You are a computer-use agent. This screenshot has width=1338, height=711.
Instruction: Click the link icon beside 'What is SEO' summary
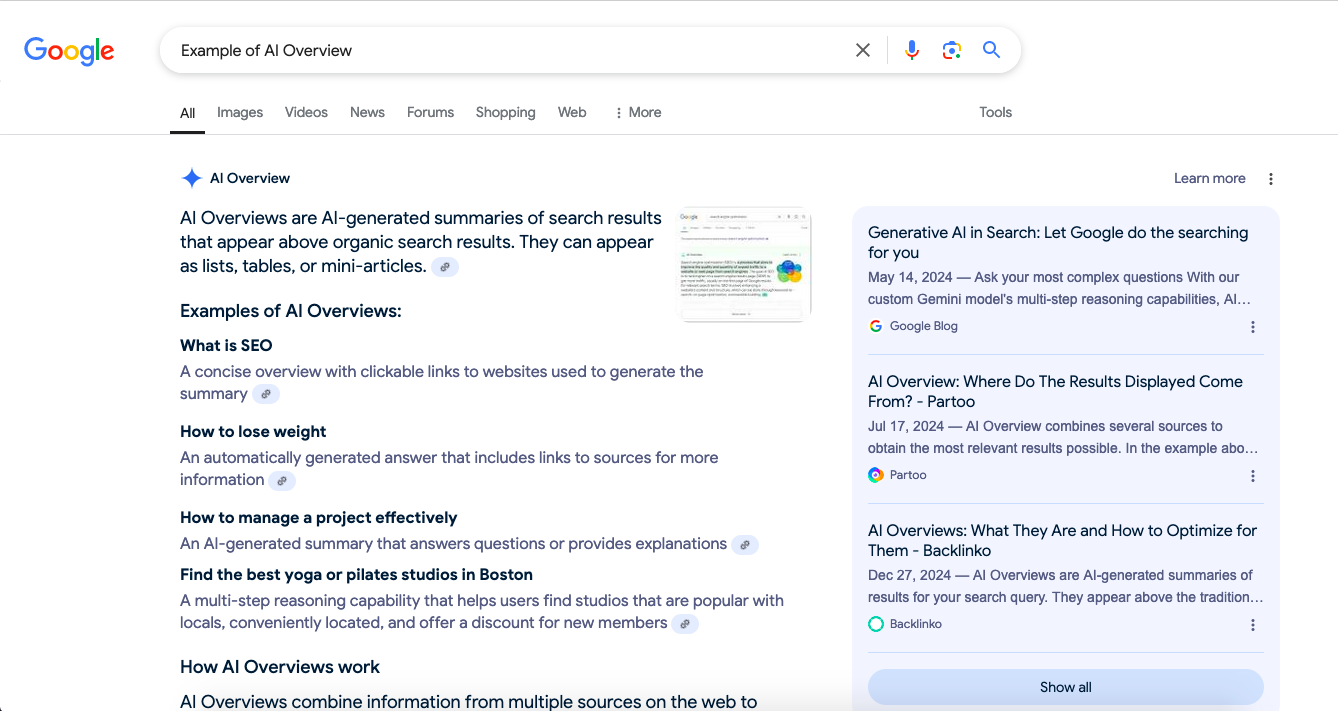266,394
